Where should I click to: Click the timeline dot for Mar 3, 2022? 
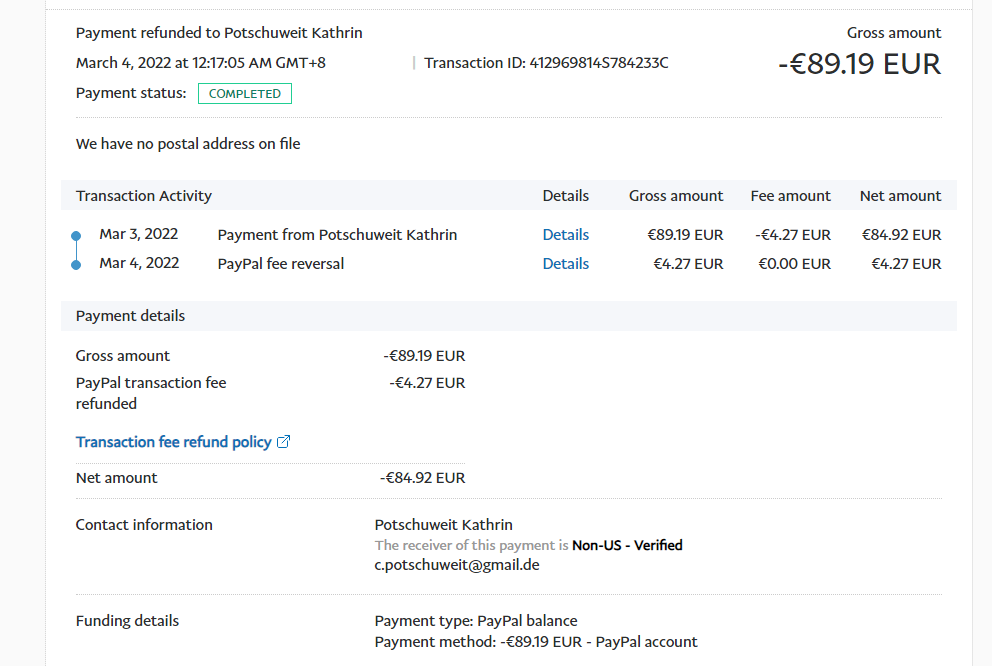point(76,236)
